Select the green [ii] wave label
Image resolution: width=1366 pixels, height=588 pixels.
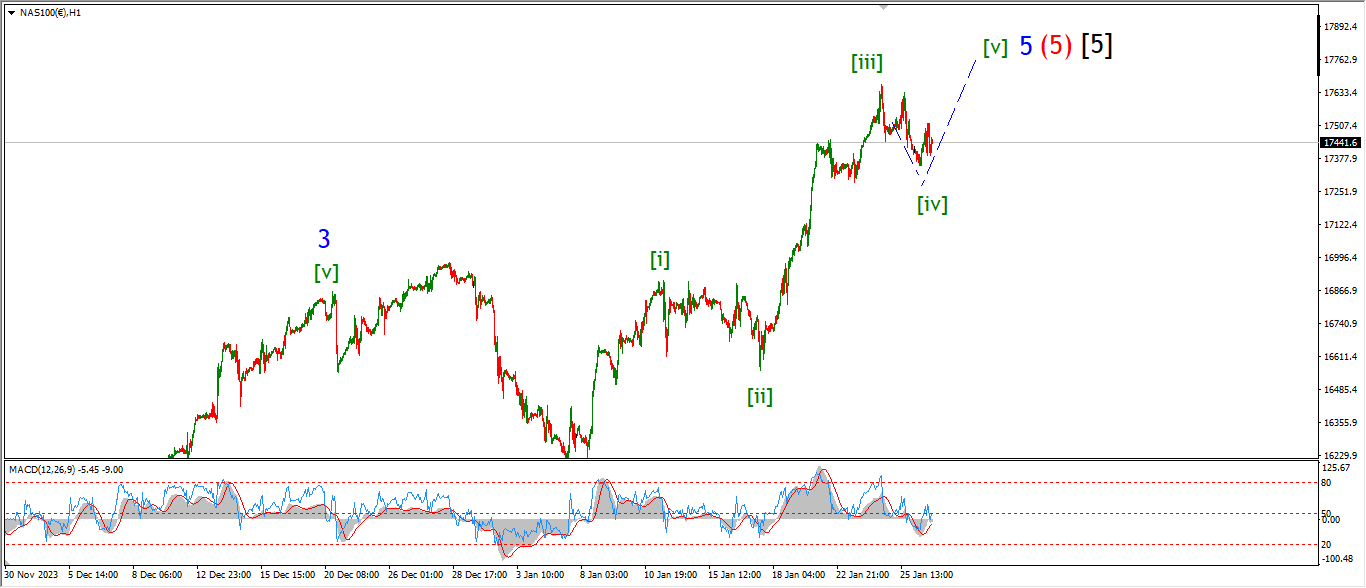[x=760, y=396]
